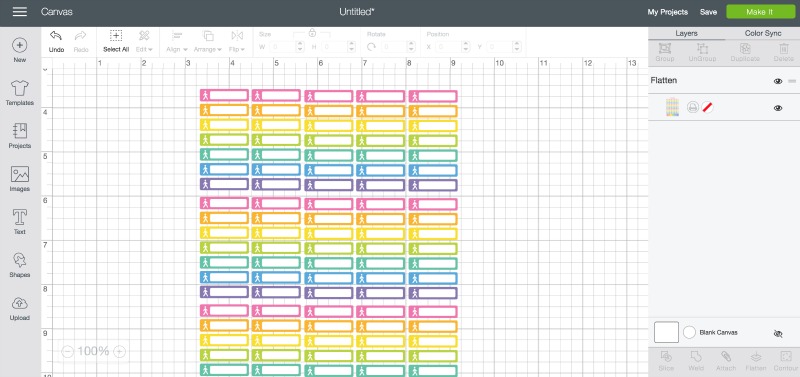
Task: Switch to the Color Sync tab
Action: [763, 33]
